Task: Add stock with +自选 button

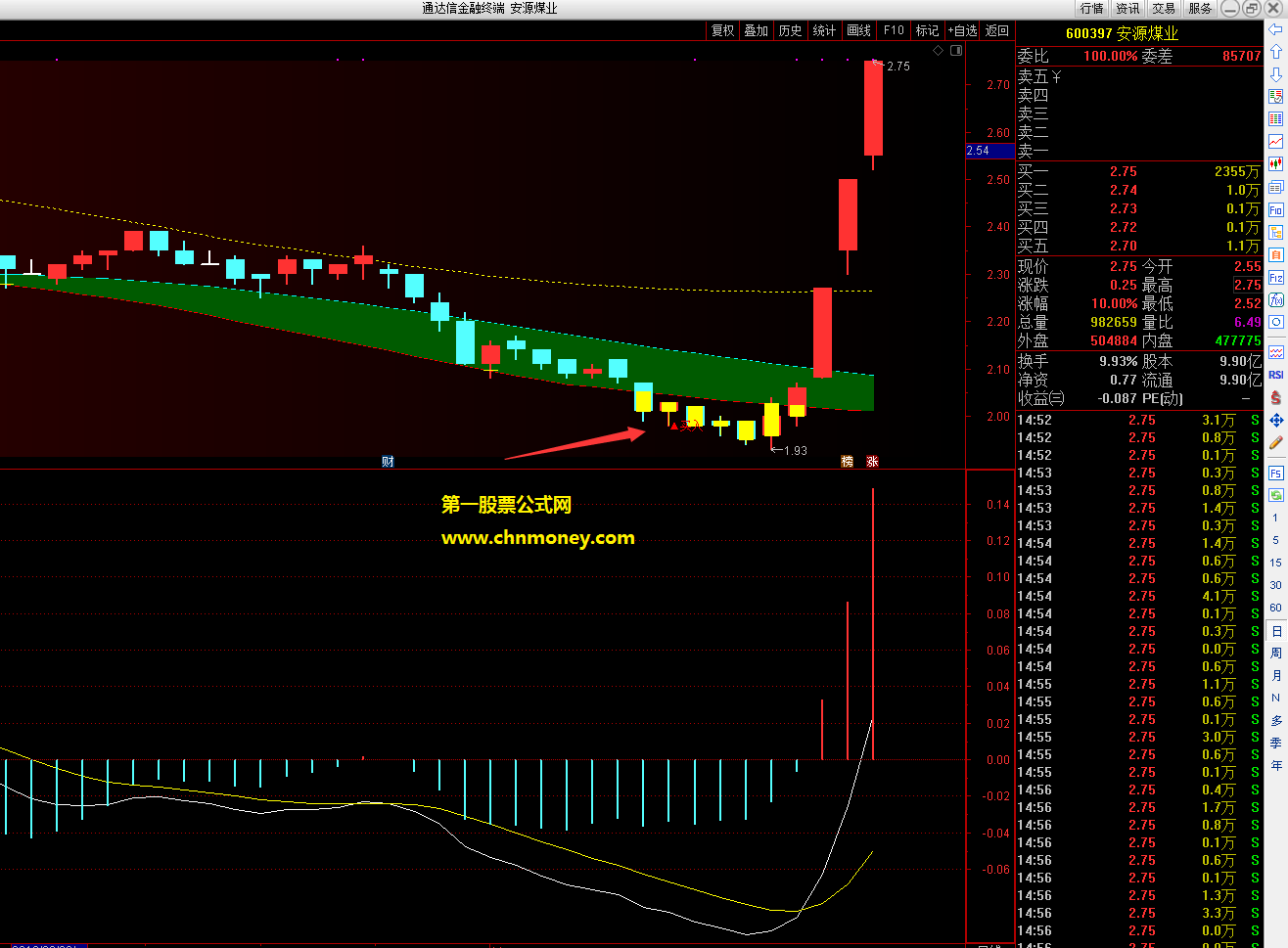Action: click(x=962, y=30)
